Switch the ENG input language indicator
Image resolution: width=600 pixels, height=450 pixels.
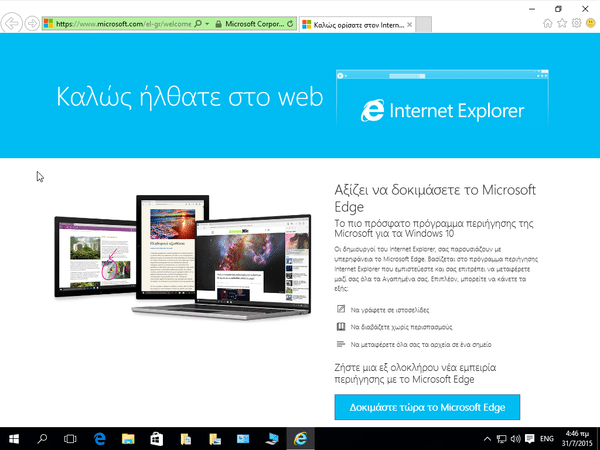coord(547,439)
